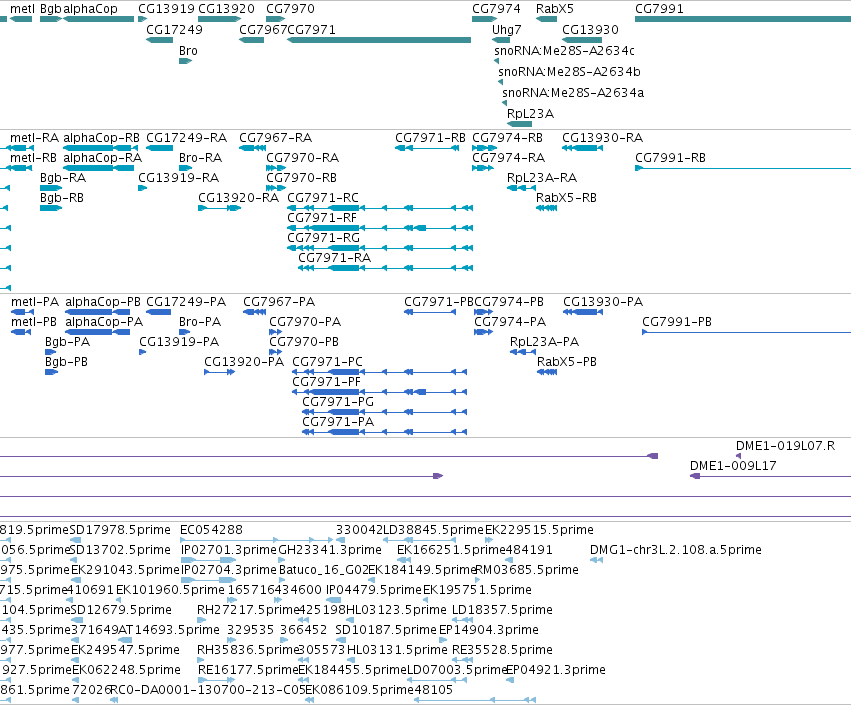
Task: Click snoRNA:Me28S-A2634a feature label
Action: tap(573, 93)
